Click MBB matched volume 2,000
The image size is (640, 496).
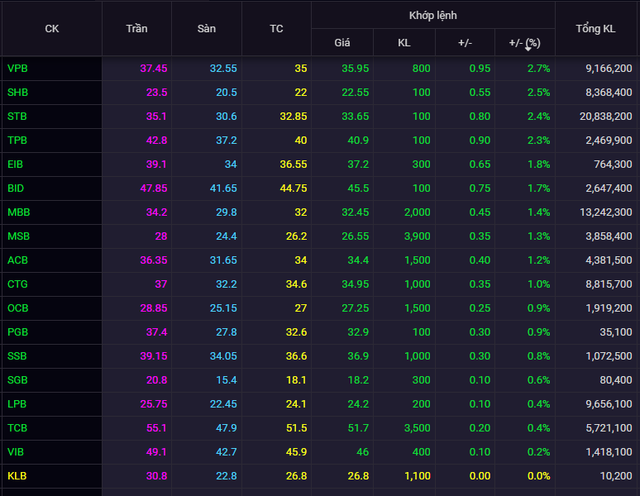tap(417, 212)
